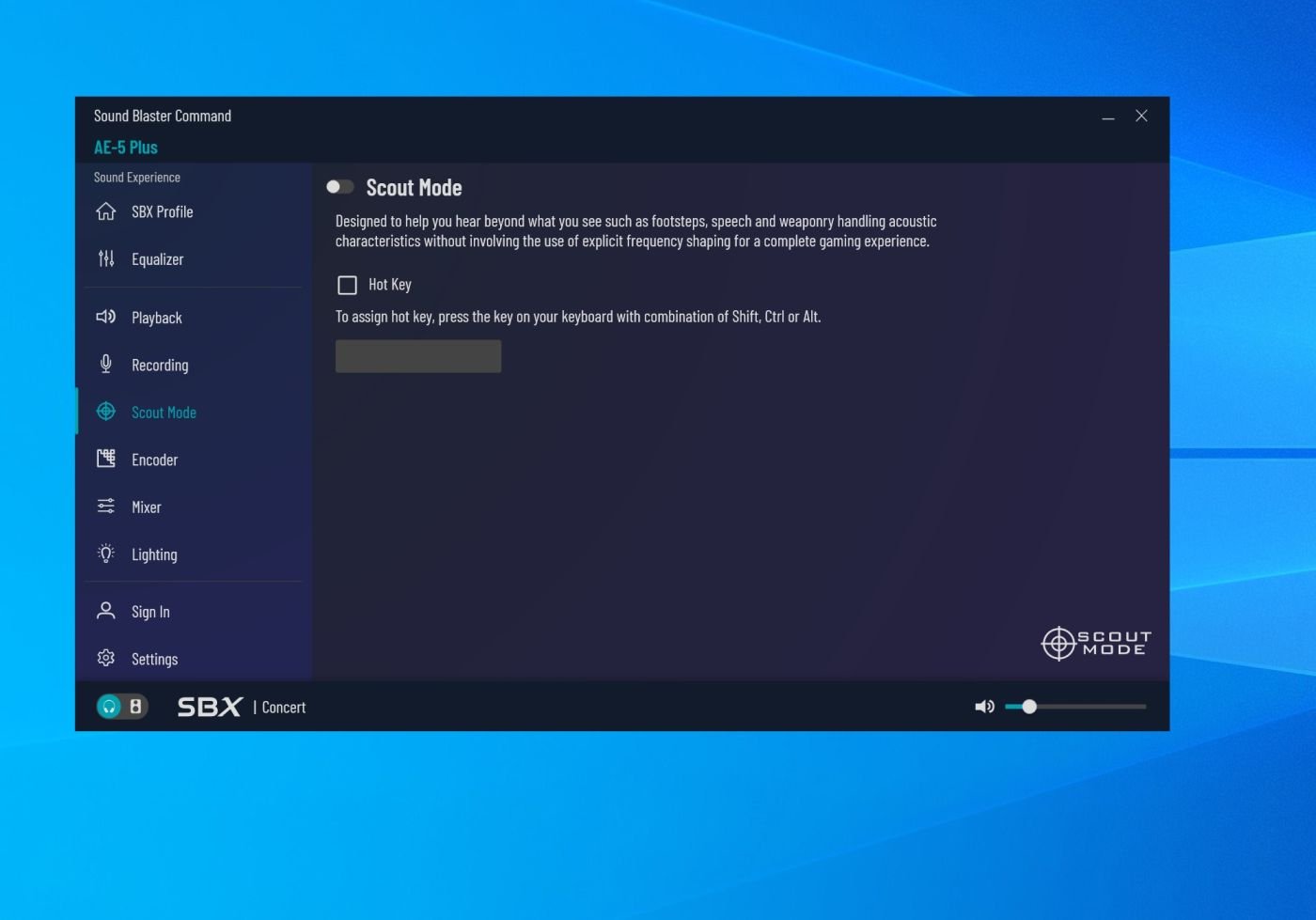This screenshot has height=920, width=1316.
Task: Switch output to headphones in bottom bar
Action: click(x=110, y=707)
